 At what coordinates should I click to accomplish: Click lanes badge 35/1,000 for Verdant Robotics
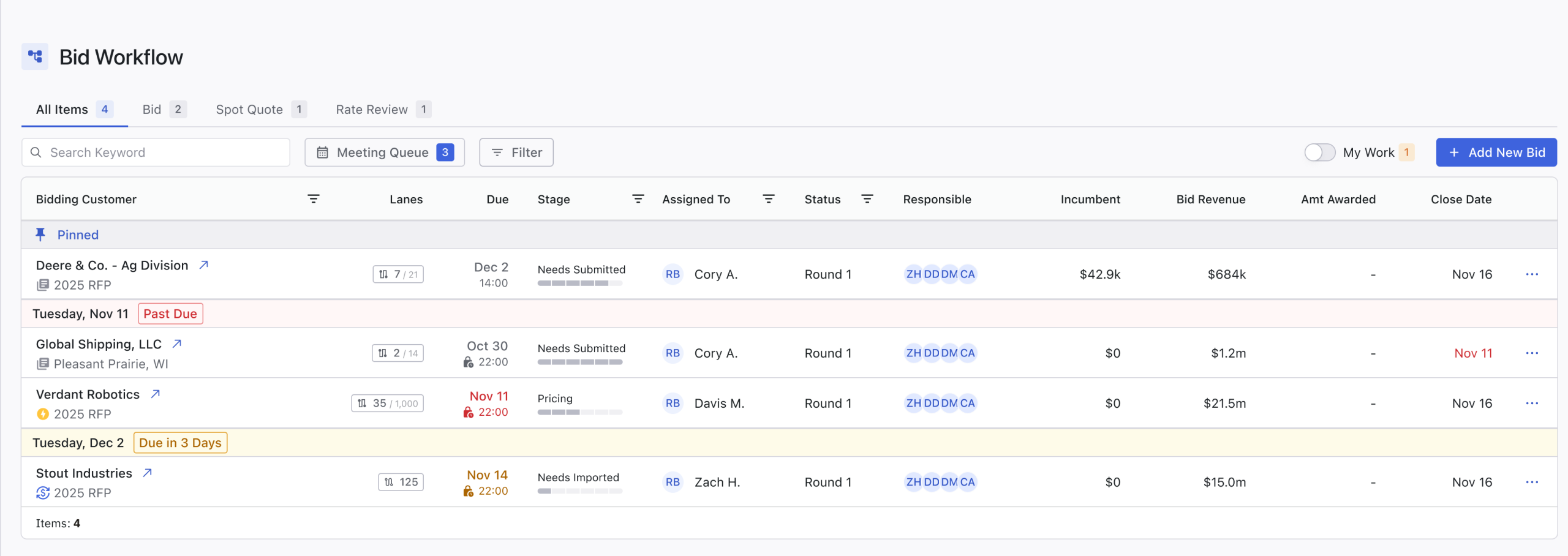point(388,404)
